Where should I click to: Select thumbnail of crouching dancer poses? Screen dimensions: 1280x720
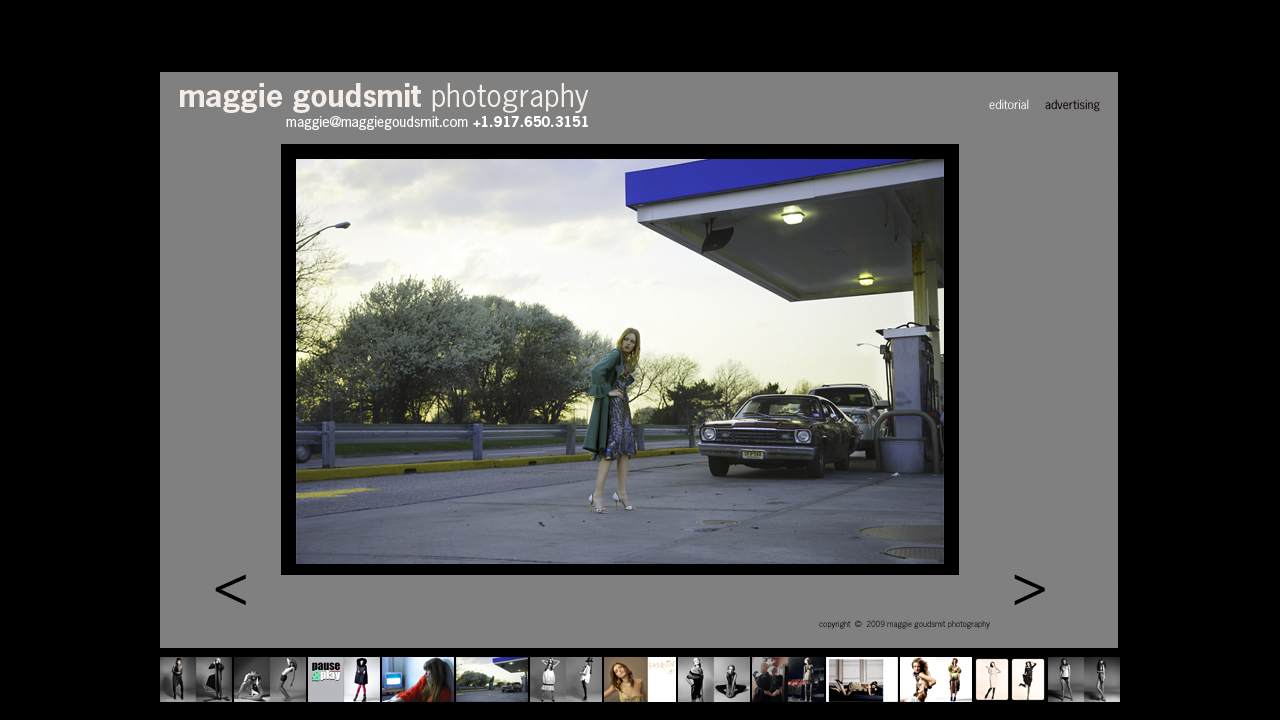(x=270, y=680)
